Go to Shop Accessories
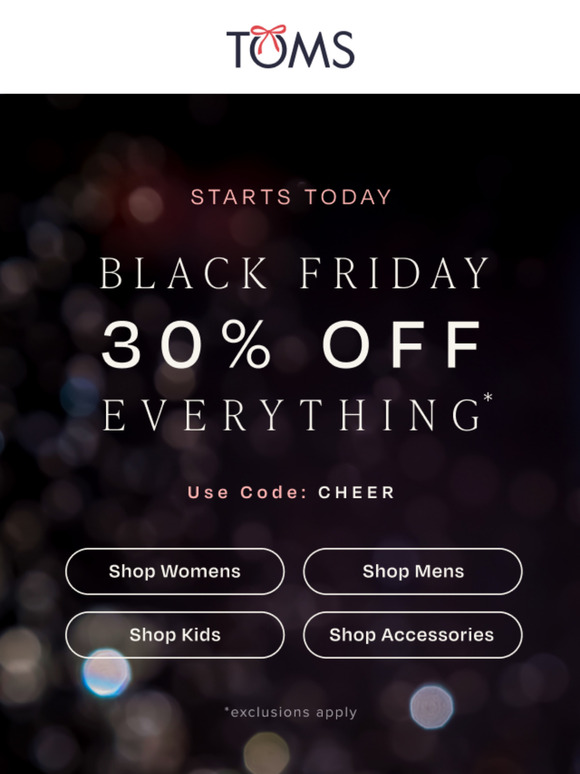 (413, 634)
